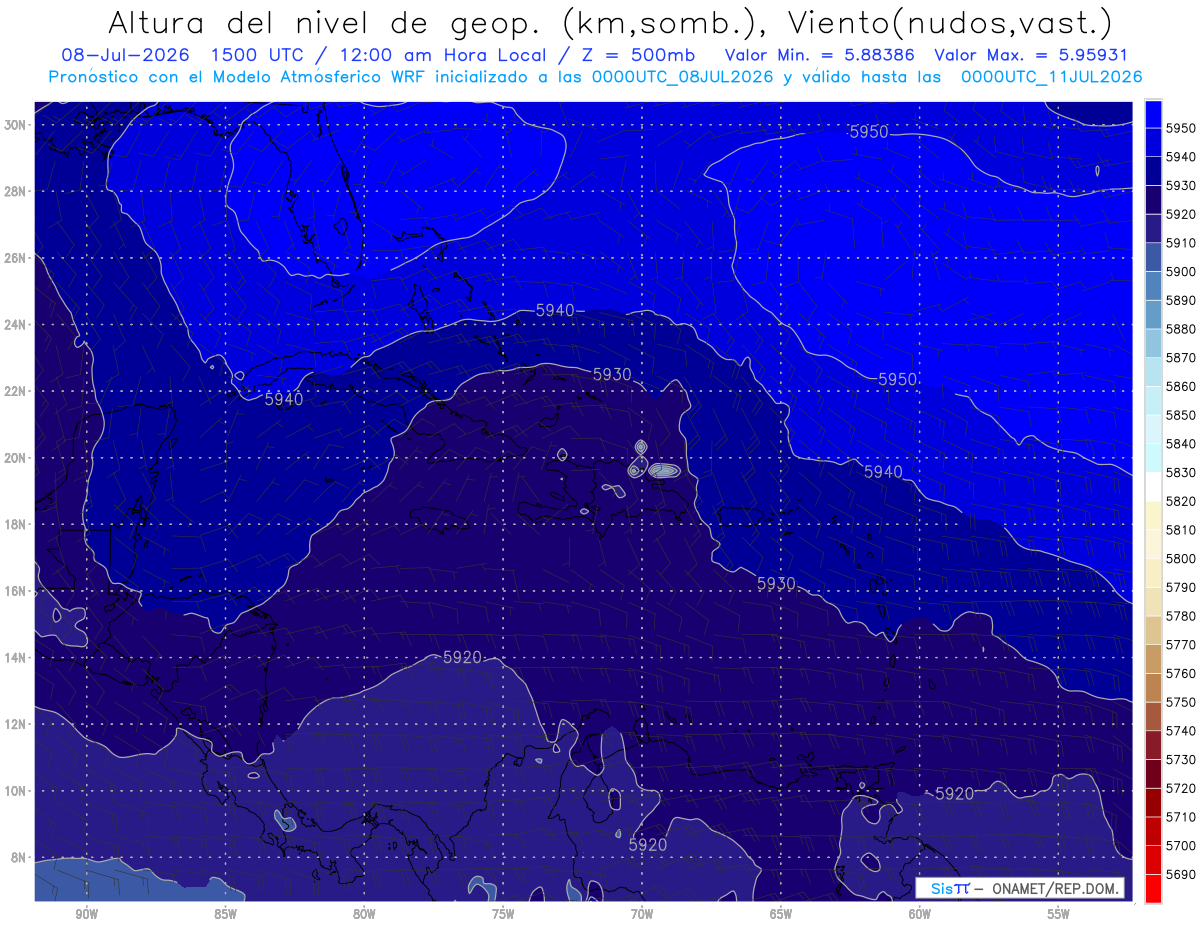
Task: Click legend swatch between 5920 and 5930
Action: point(1153,200)
